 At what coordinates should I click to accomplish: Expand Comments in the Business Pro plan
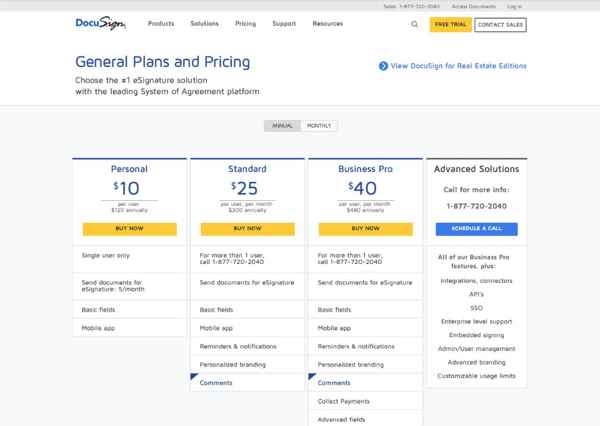[334, 383]
